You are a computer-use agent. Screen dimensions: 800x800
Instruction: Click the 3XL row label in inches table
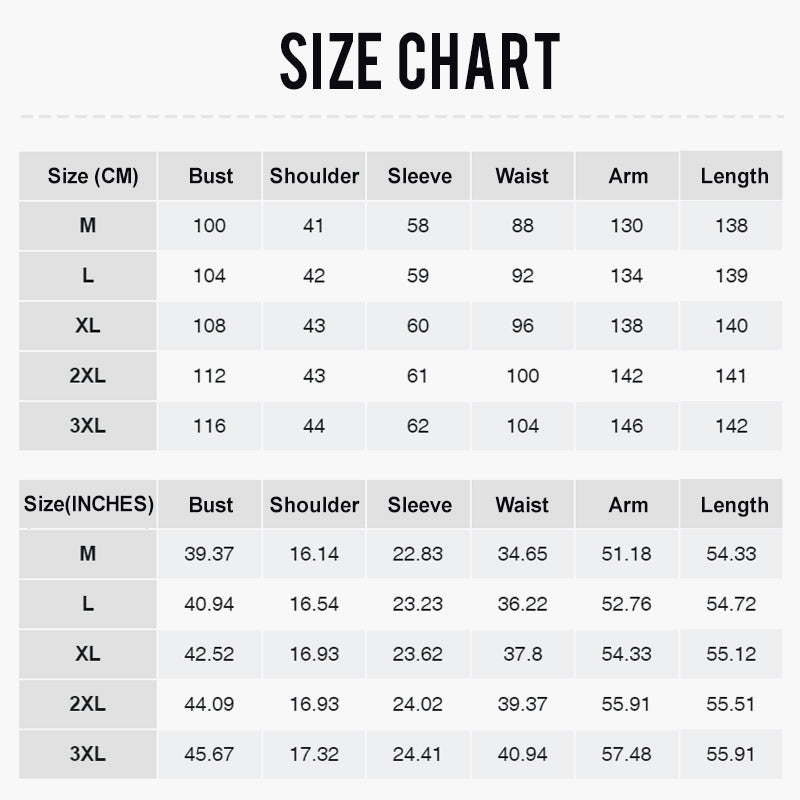coord(88,754)
